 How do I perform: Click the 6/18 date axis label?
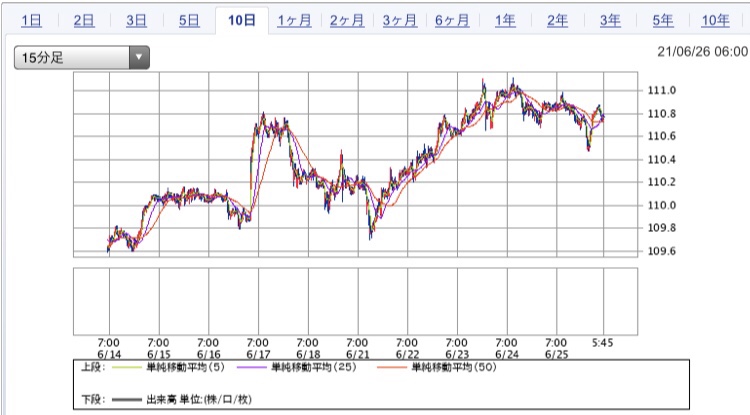[308, 355]
